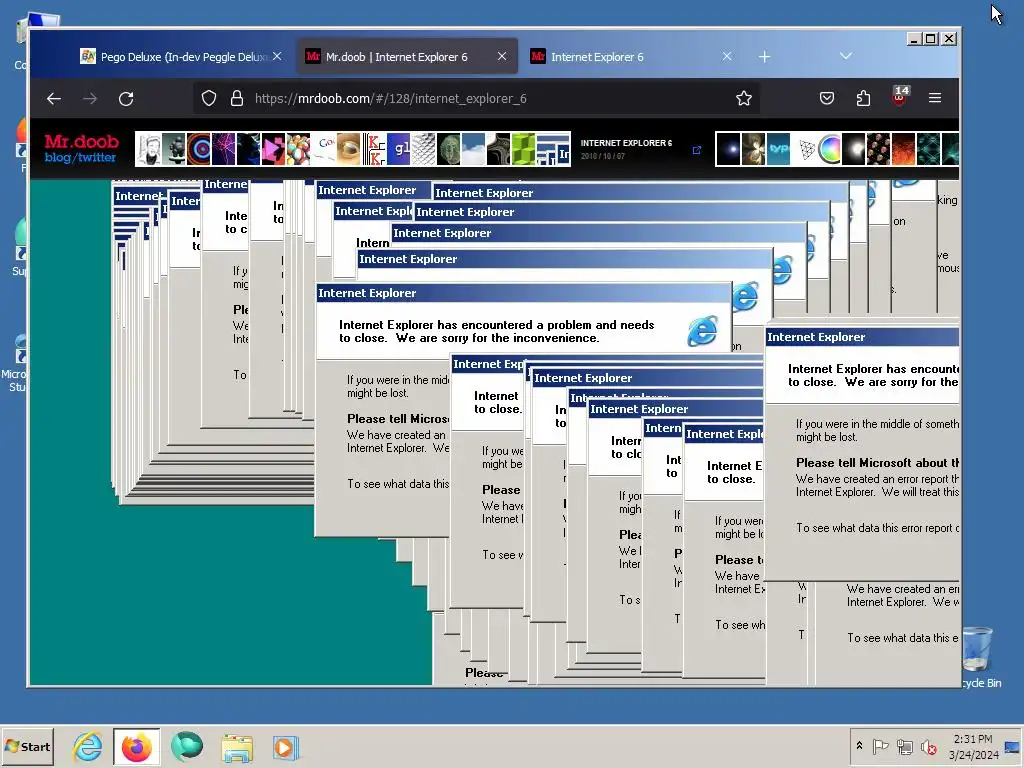
Task: Open the Google logo thumbnail
Action: pos(324,149)
